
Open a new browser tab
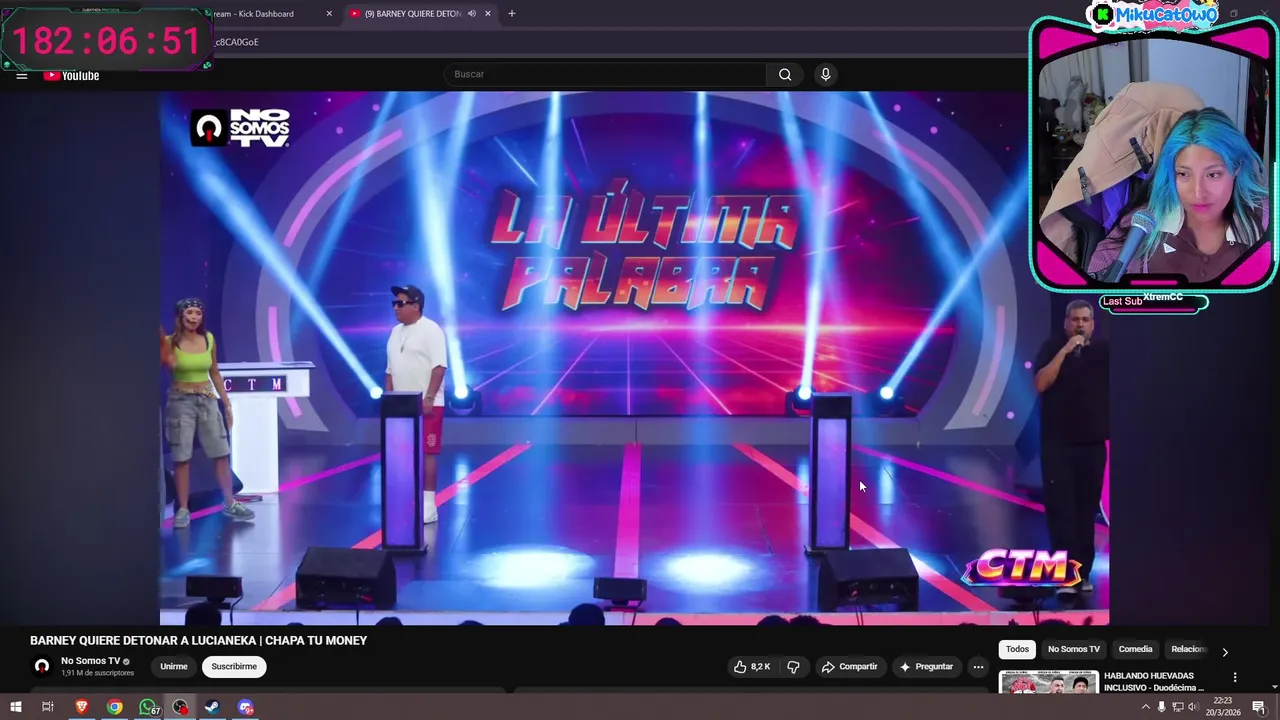511,14
